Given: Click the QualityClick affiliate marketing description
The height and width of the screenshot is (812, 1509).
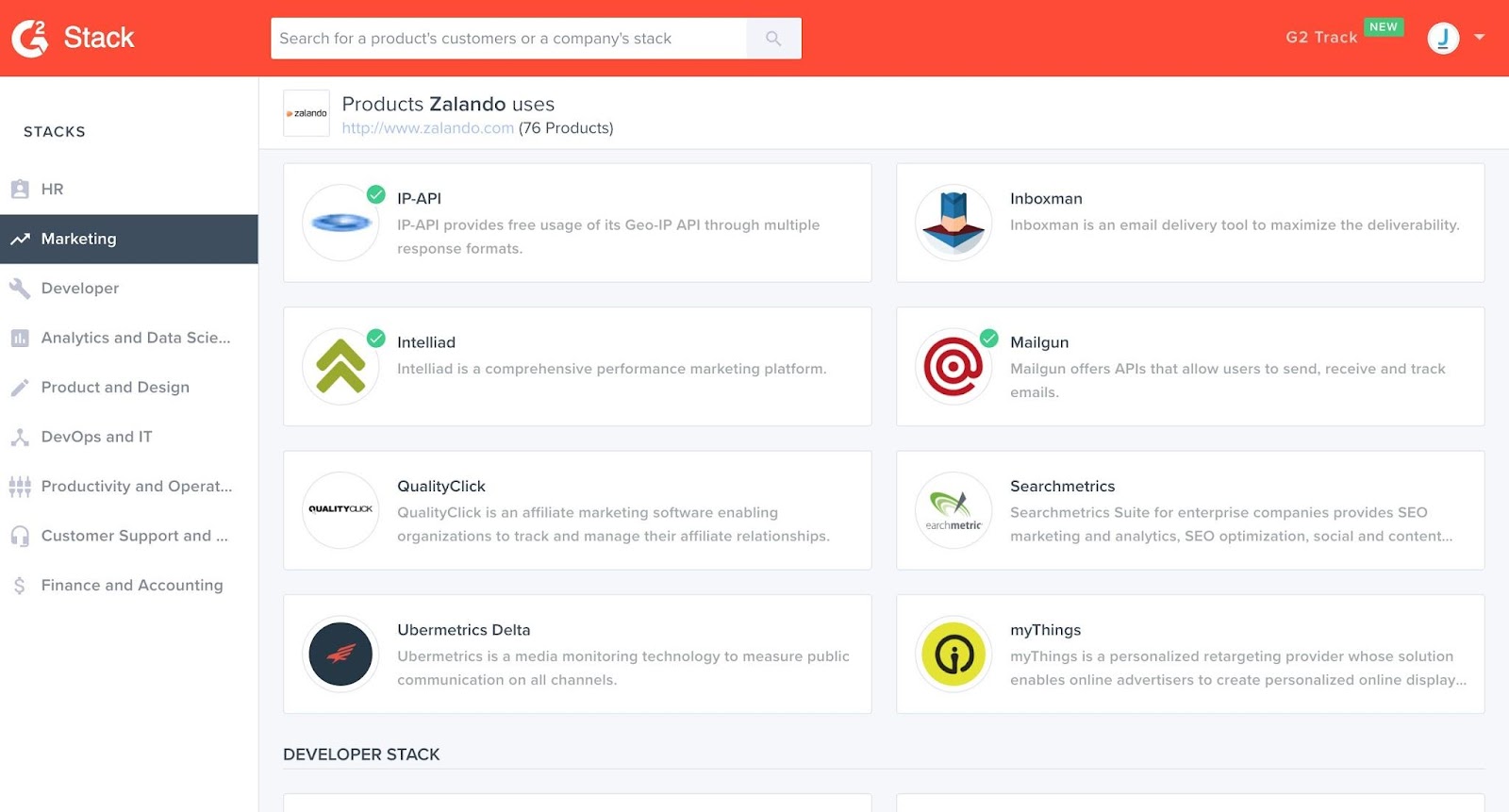Looking at the screenshot, I should point(614,524).
